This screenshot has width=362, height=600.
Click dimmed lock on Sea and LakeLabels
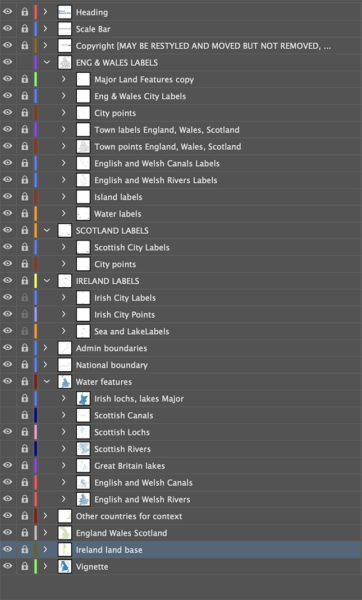tap(24, 331)
